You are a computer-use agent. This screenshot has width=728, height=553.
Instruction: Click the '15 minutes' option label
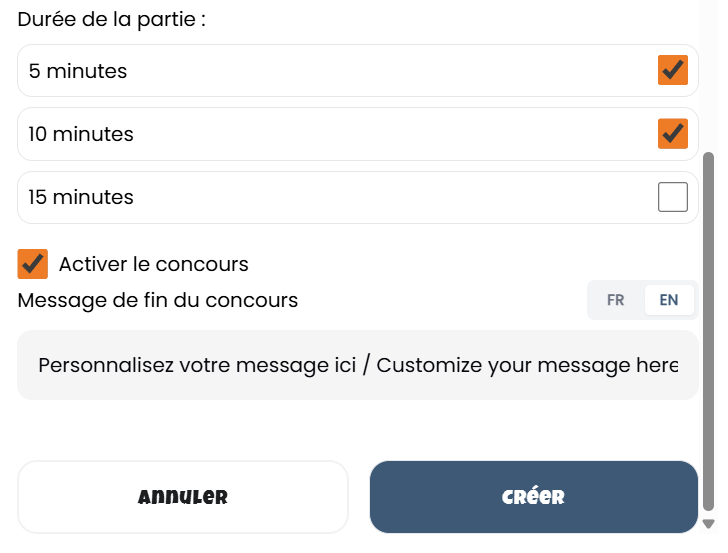pos(81,197)
